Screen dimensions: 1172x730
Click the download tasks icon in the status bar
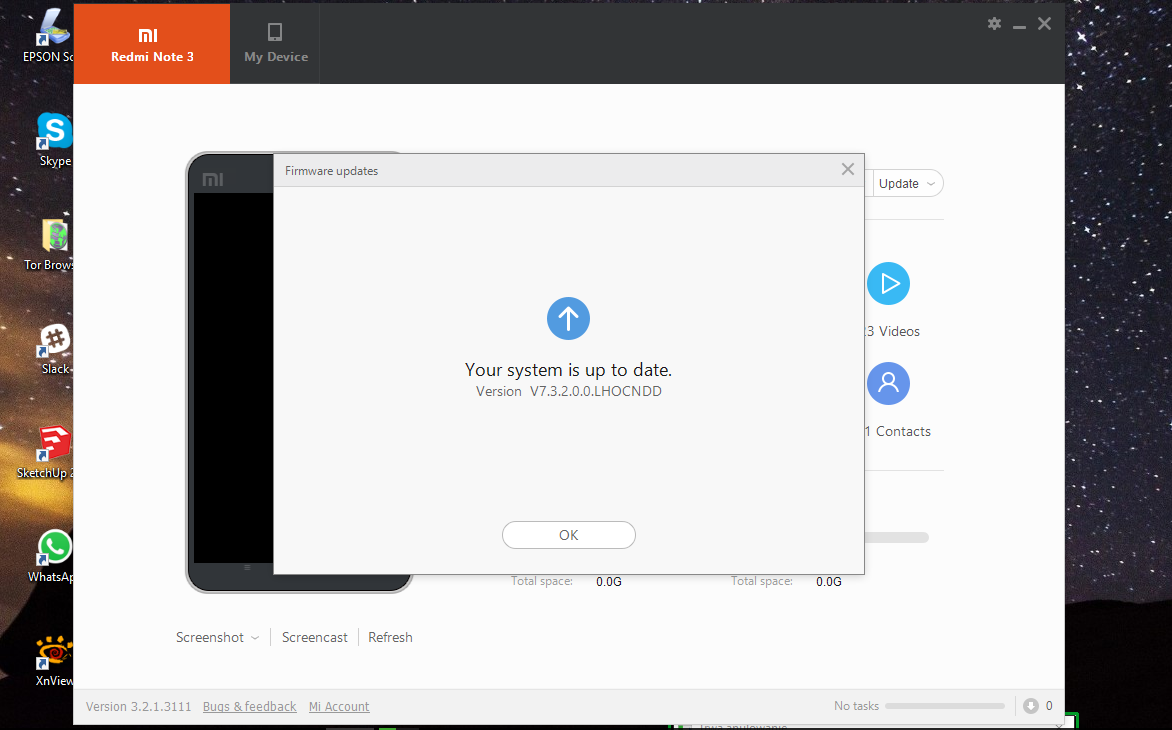[1031, 706]
